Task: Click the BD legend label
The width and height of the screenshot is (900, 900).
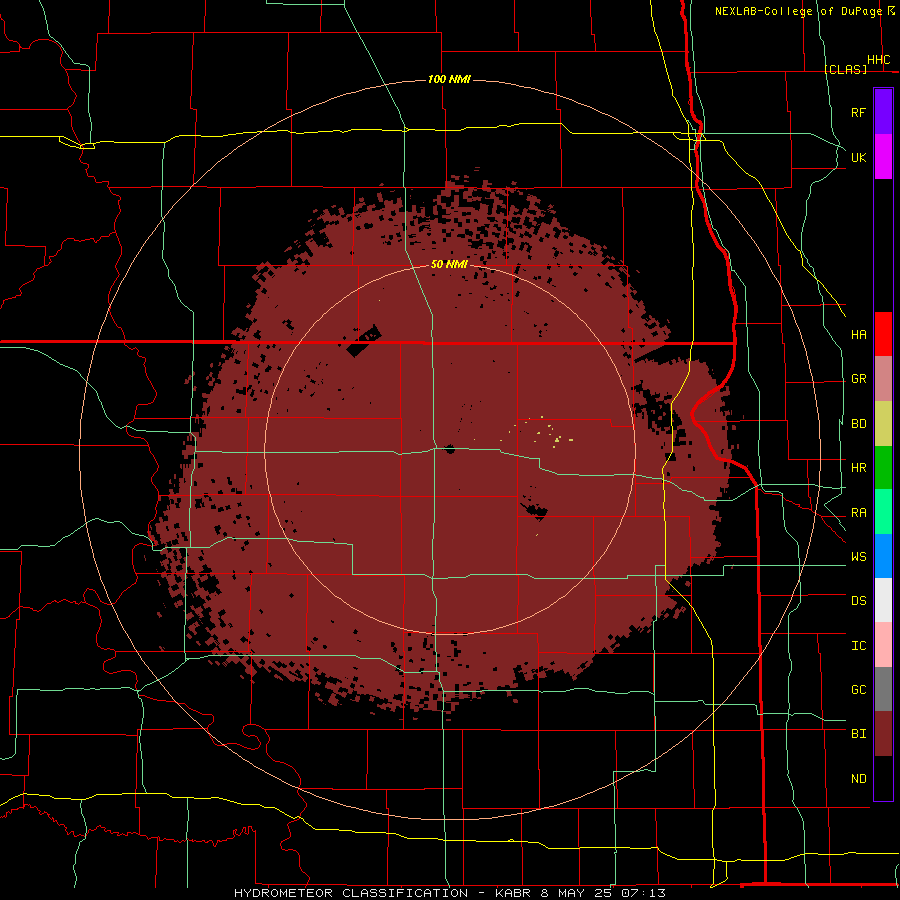Action: (858, 424)
